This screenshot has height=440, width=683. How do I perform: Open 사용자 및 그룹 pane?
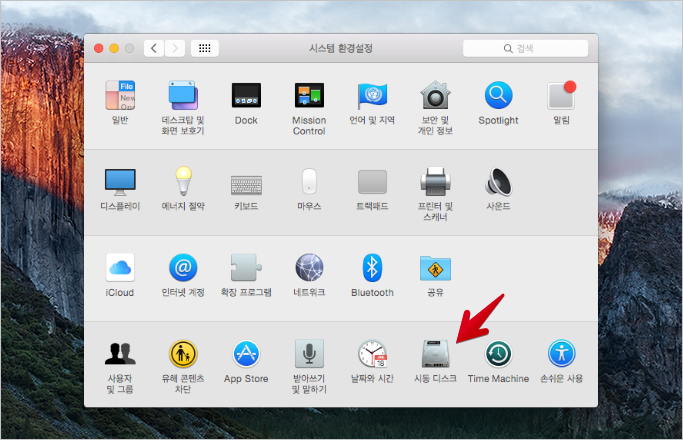120,354
